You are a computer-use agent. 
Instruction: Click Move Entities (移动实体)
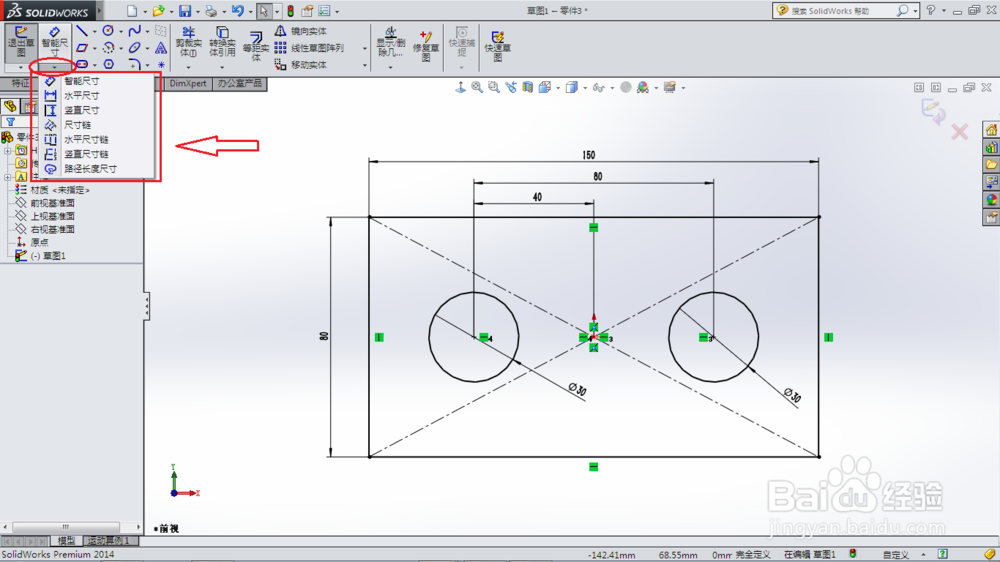tap(301, 64)
